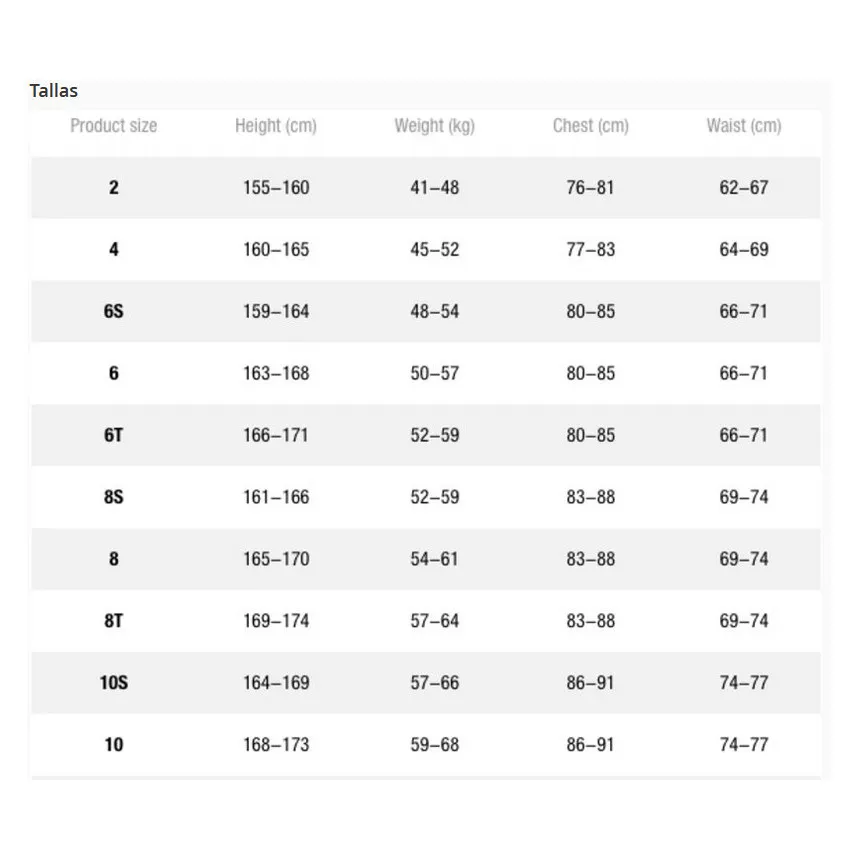Click the Weight (kg) column header
The height and width of the screenshot is (860, 860).
coord(434,126)
